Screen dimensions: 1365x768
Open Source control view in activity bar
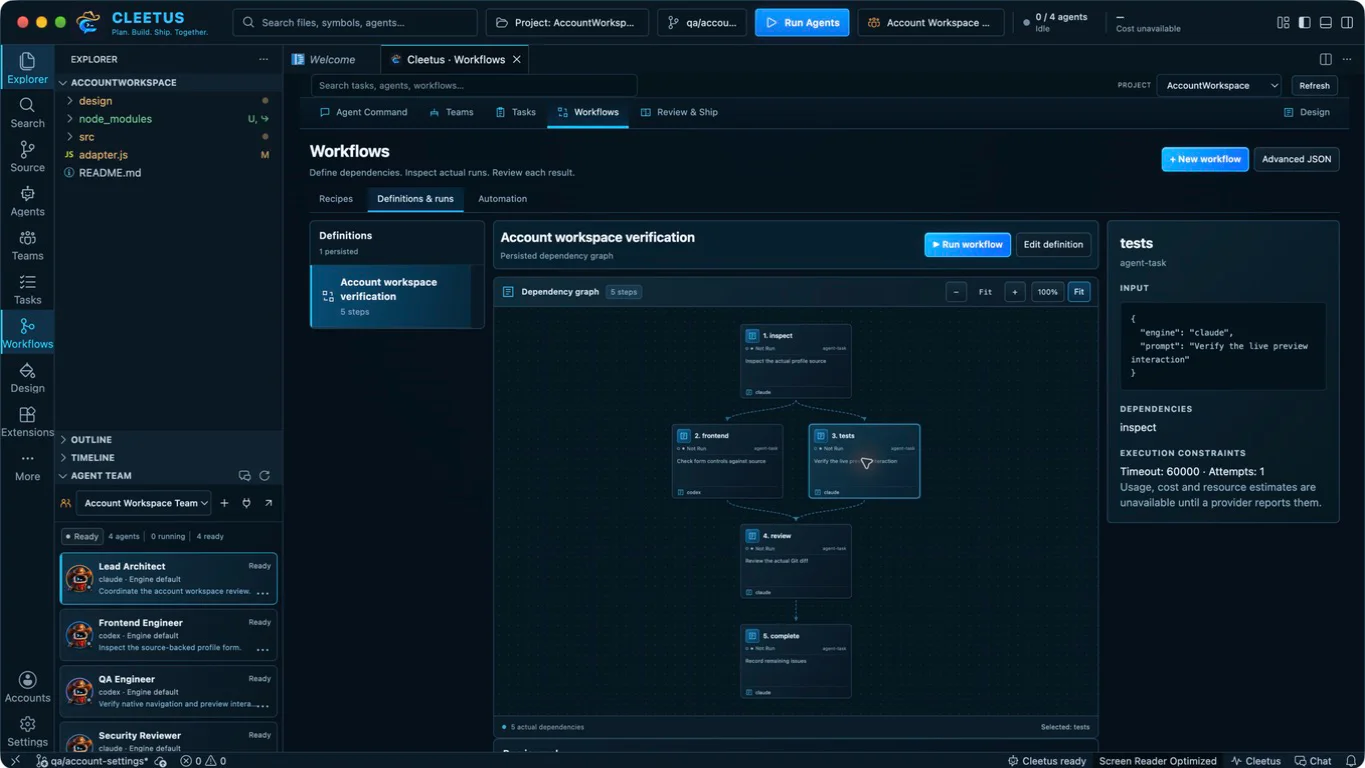(27, 156)
